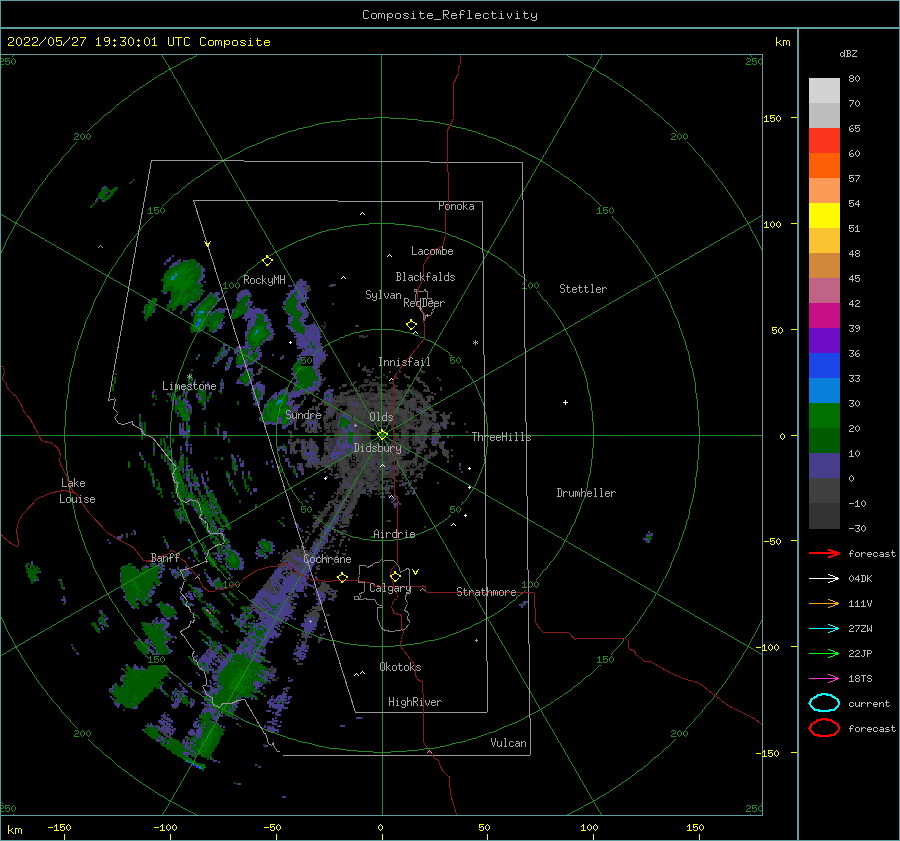The image size is (900, 841).
Task: Click the yellow km unit label above right axis
Action: [782, 42]
